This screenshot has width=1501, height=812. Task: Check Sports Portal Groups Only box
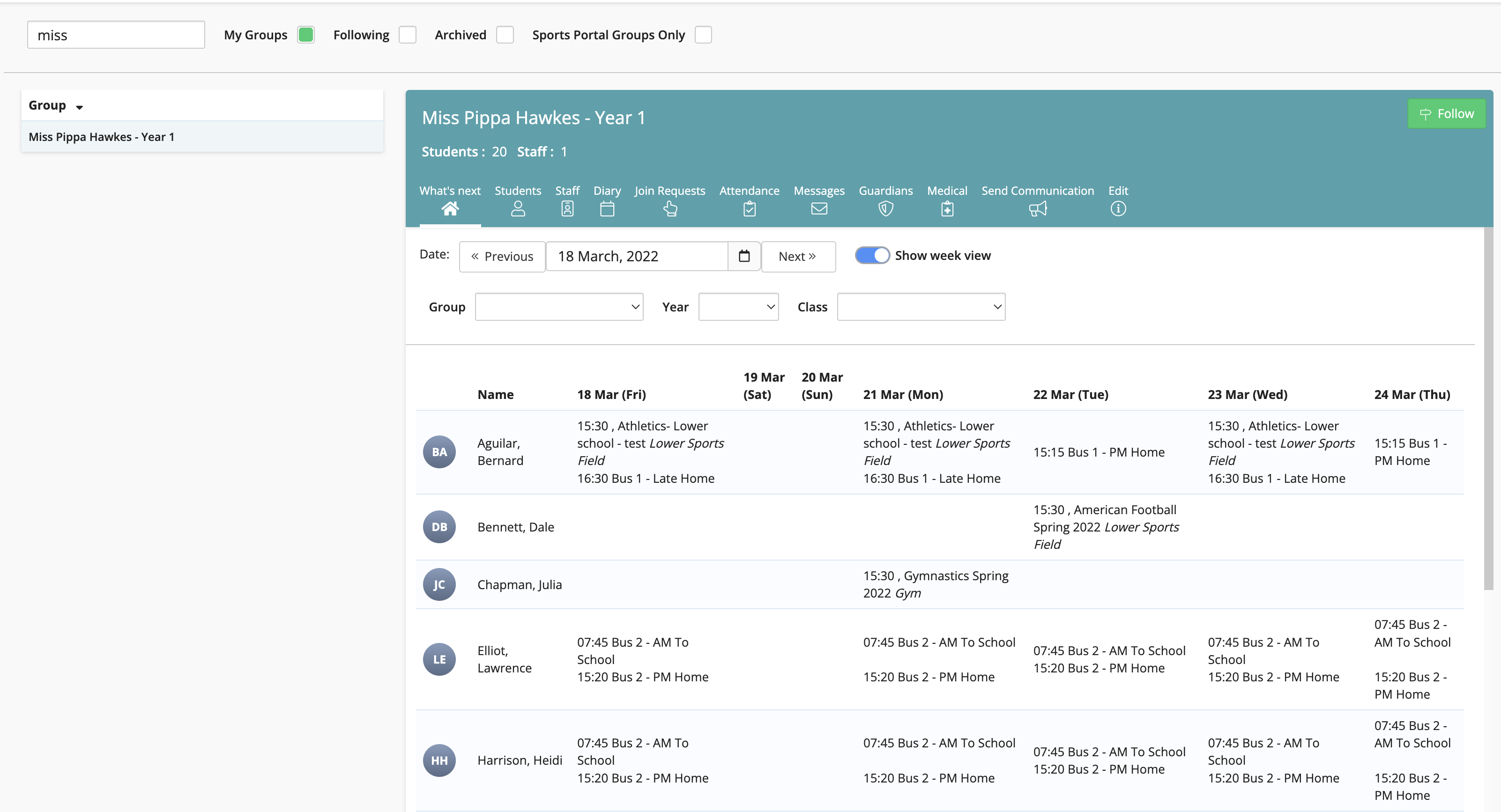[703, 35]
